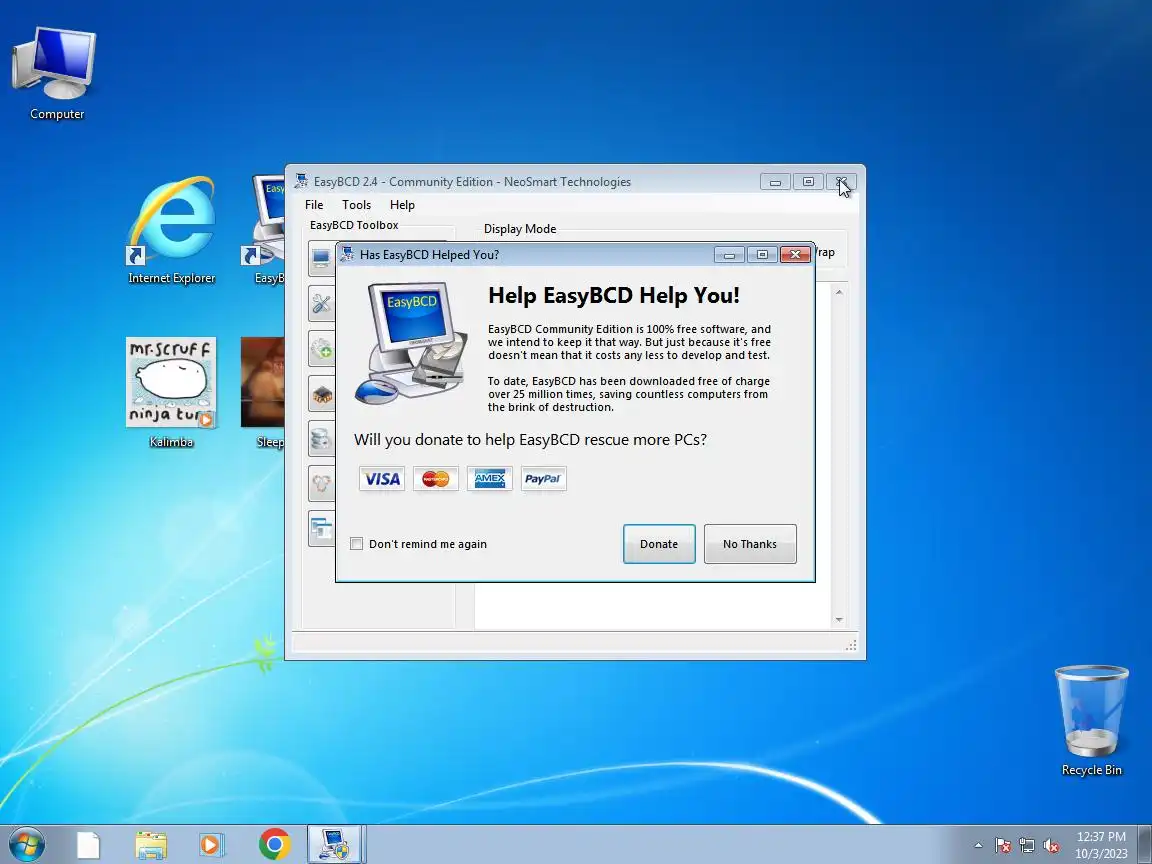
Task: Select Edit Boot Menu wrench icon in toolbox
Action: 322,303
